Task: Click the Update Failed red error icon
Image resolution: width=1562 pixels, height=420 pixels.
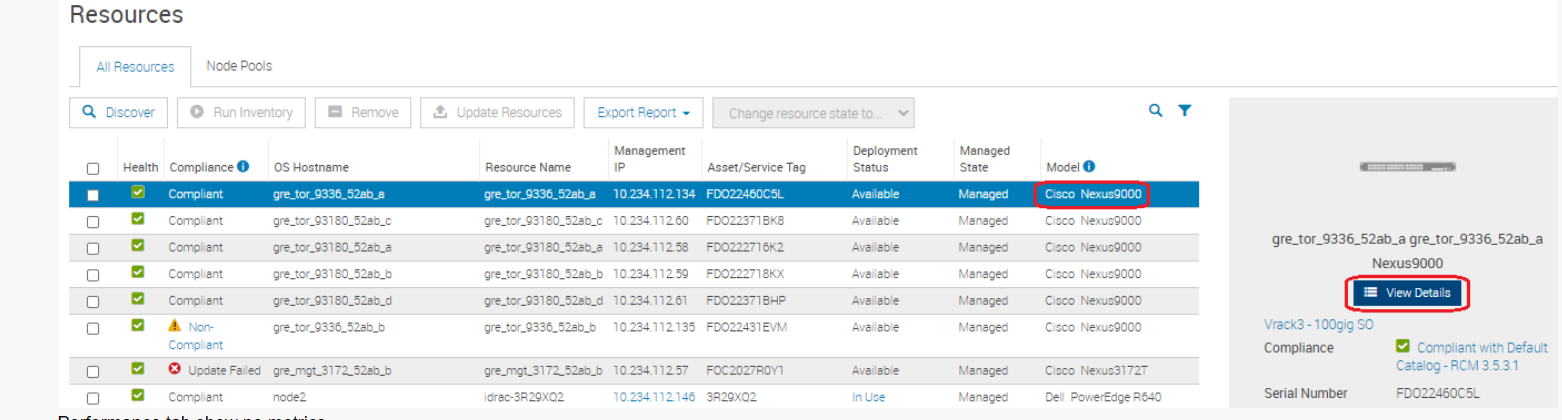Action: coord(175,370)
